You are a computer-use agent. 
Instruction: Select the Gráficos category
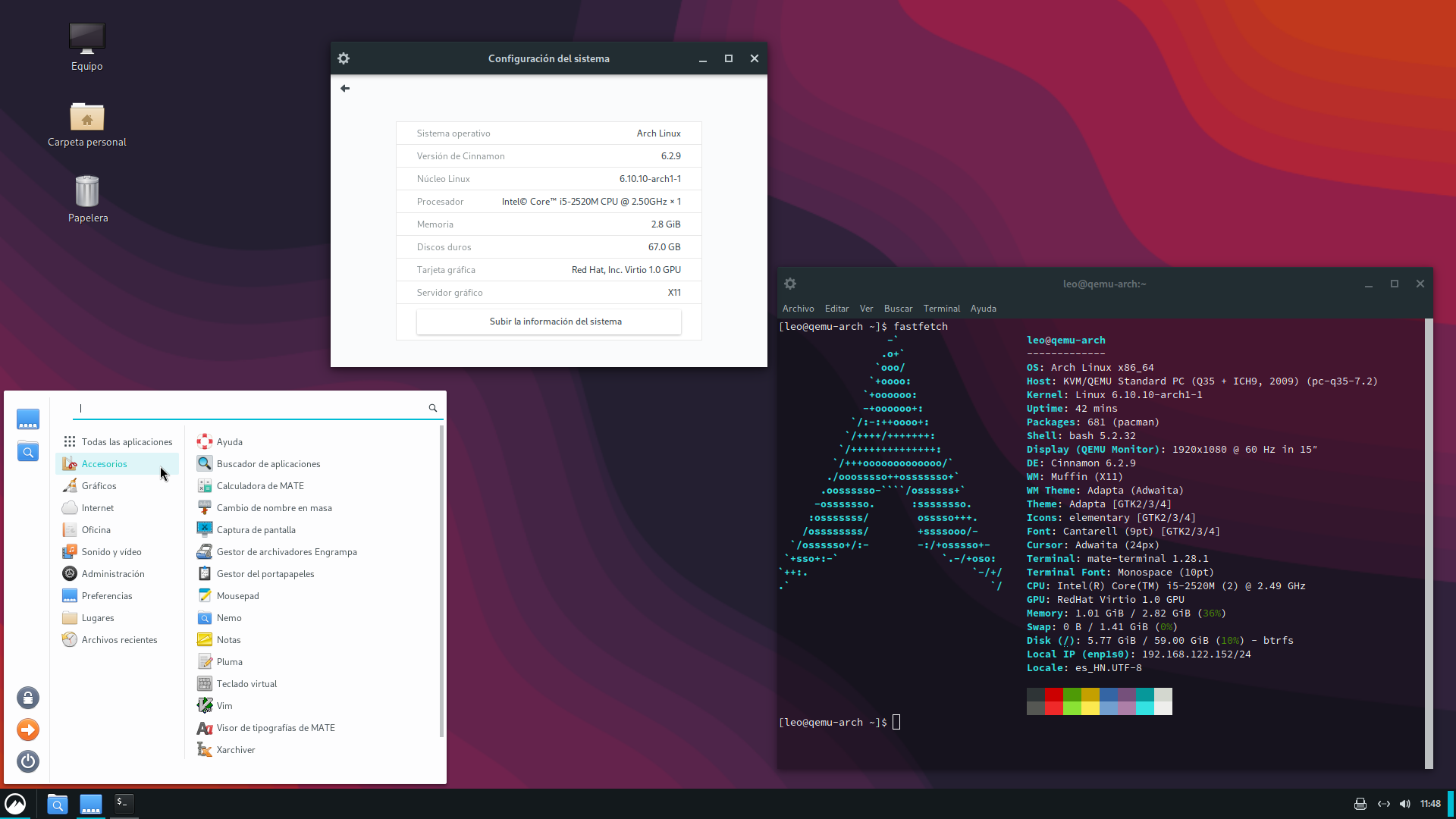118,486
